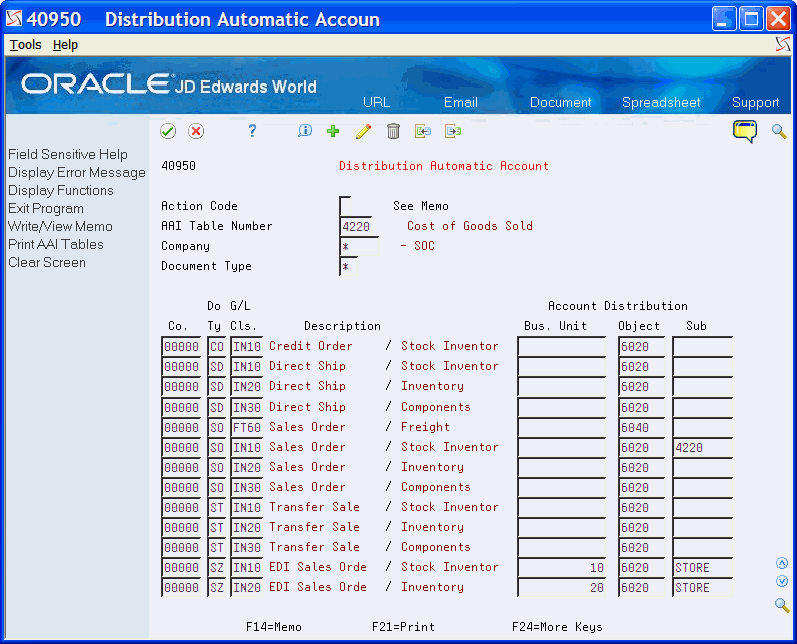The image size is (797, 644).
Task: Click the scroll down arrow icon
Action: coord(782,580)
